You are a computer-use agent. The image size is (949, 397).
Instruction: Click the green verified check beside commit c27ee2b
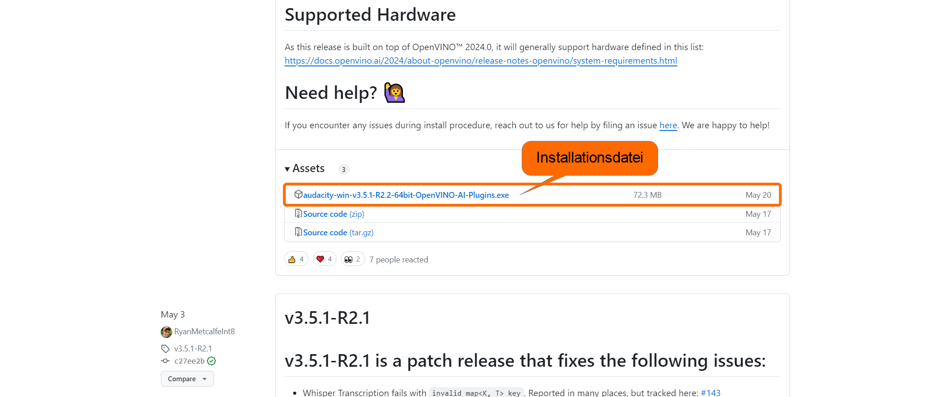[211, 361]
